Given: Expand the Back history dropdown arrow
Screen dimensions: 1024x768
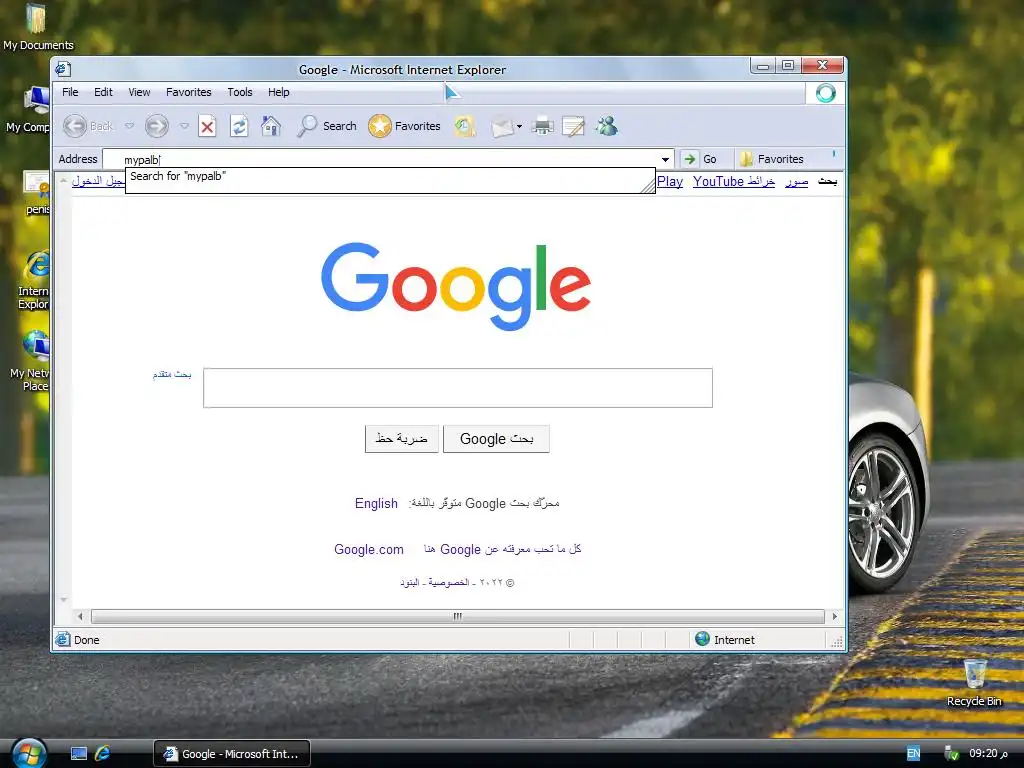Looking at the screenshot, I should pyautogui.click(x=129, y=126).
